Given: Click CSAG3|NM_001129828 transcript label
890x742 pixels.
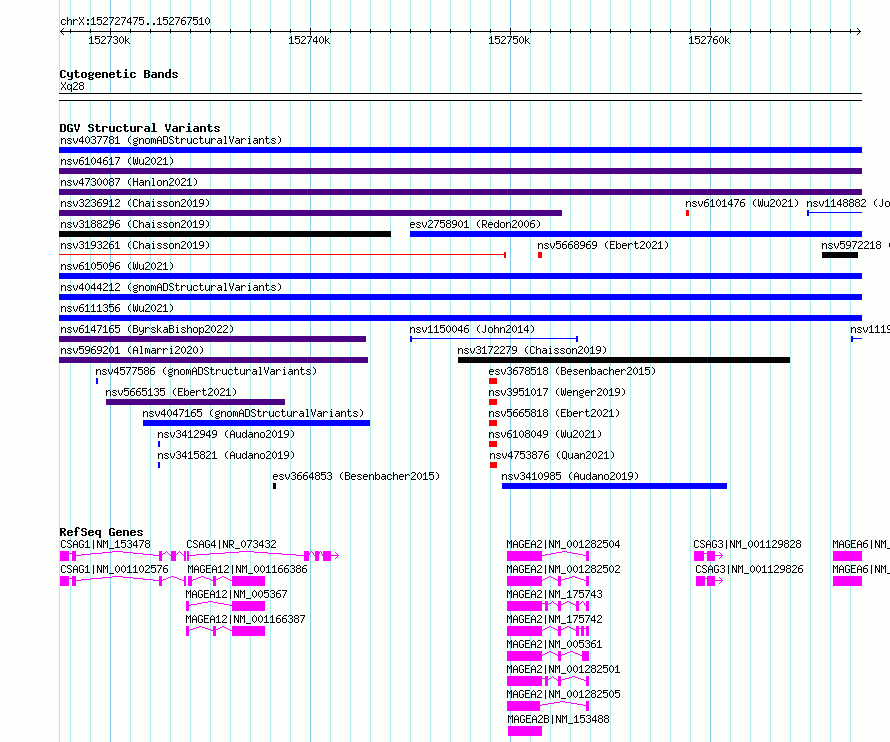Looking at the screenshot, I should point(748,544).
